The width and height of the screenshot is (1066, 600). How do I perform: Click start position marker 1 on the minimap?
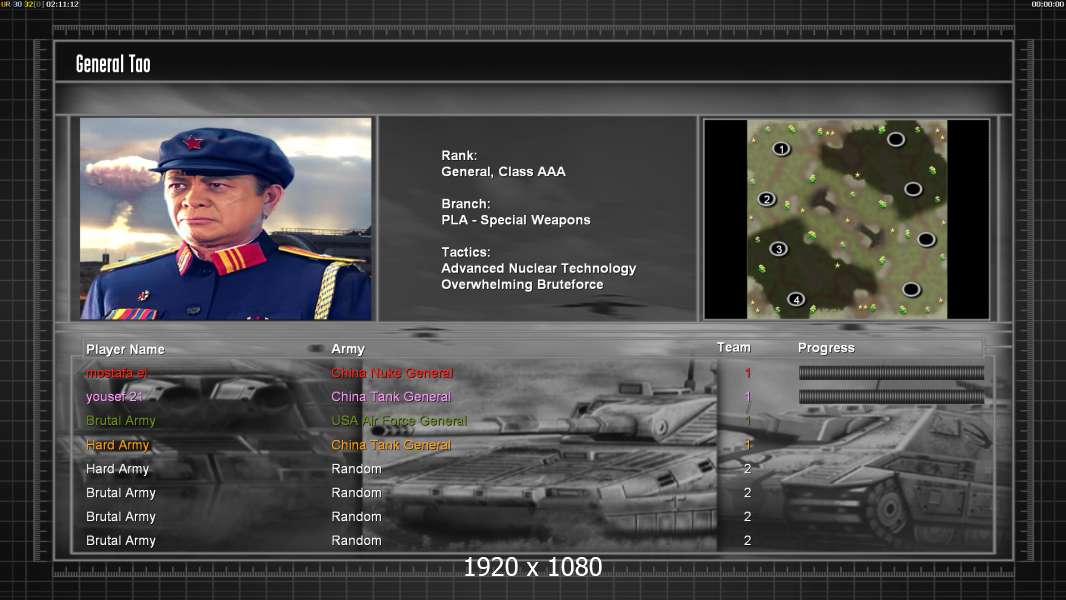coord(781,149)
